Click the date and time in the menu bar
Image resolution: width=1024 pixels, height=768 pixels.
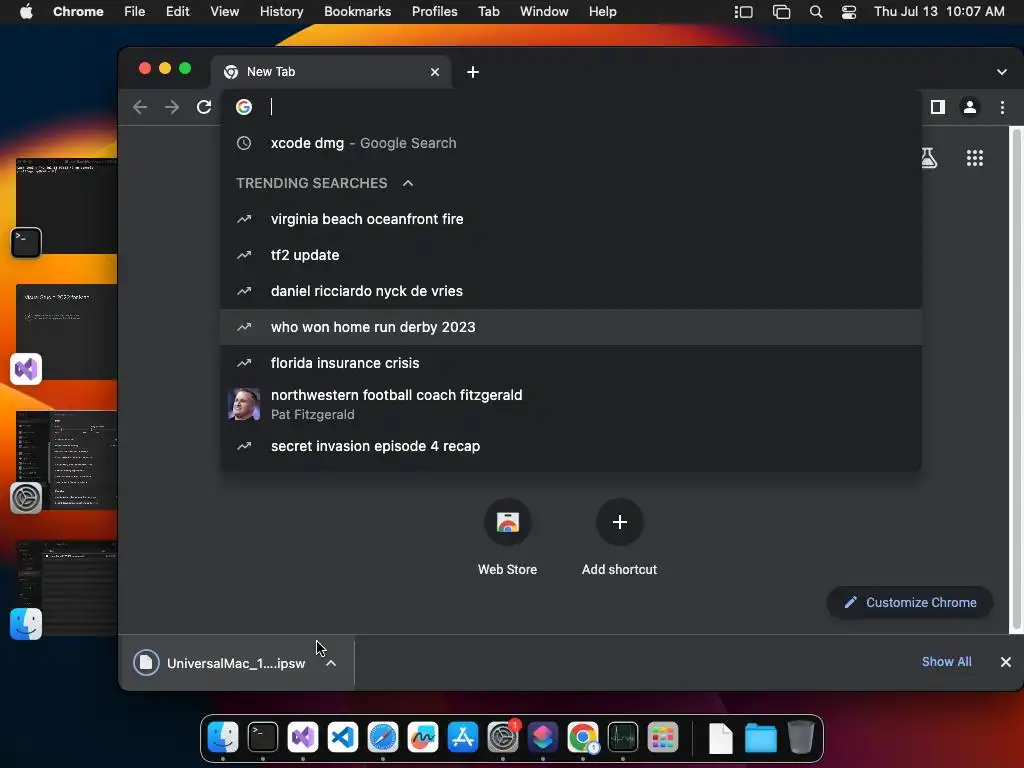939,11
